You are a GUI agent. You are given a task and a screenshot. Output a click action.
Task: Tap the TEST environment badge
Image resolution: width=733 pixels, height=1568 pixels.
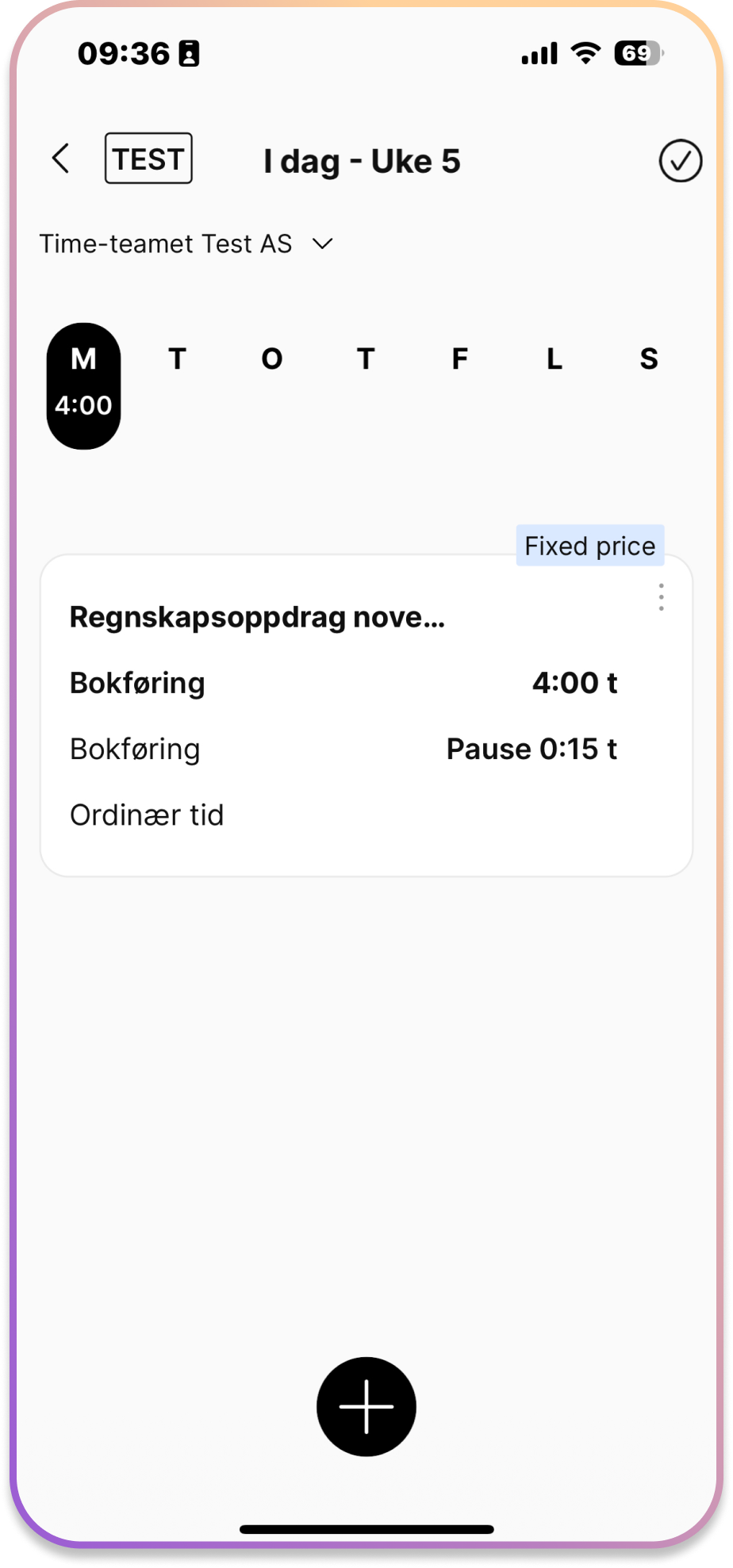coord(148,159)
